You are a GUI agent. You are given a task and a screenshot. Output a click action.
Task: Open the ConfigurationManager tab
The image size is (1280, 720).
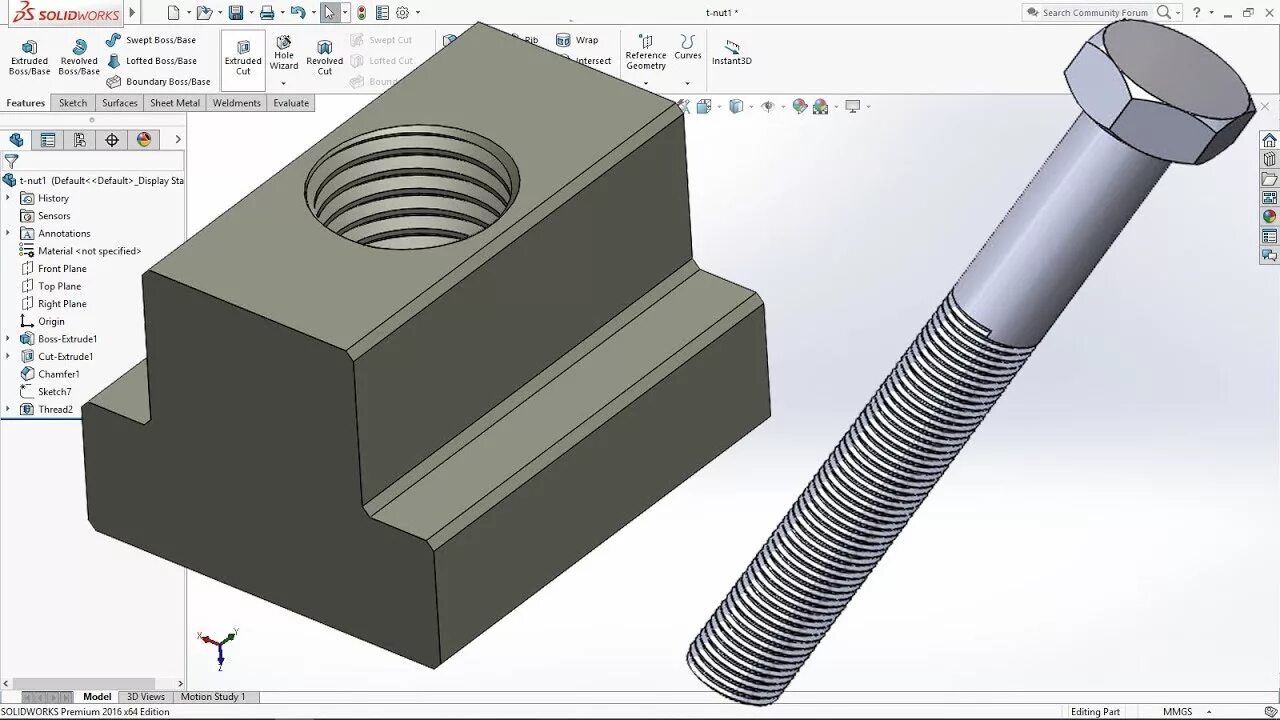pyautogui.click(x=80, y=140)
